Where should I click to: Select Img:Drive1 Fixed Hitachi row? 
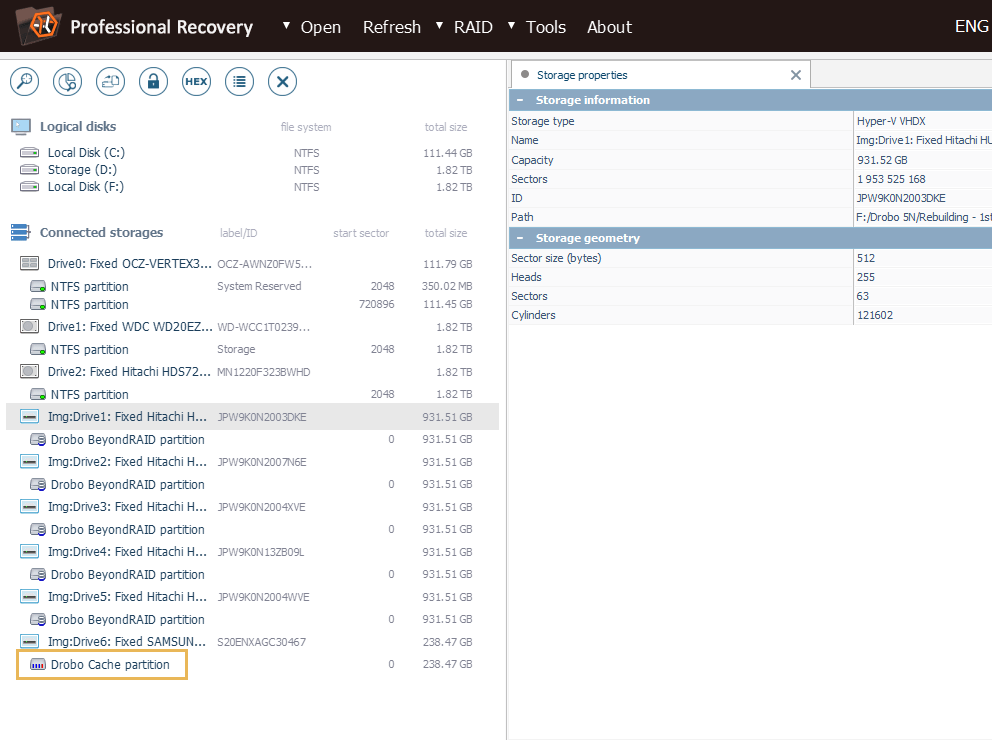(x=252, y=416)
